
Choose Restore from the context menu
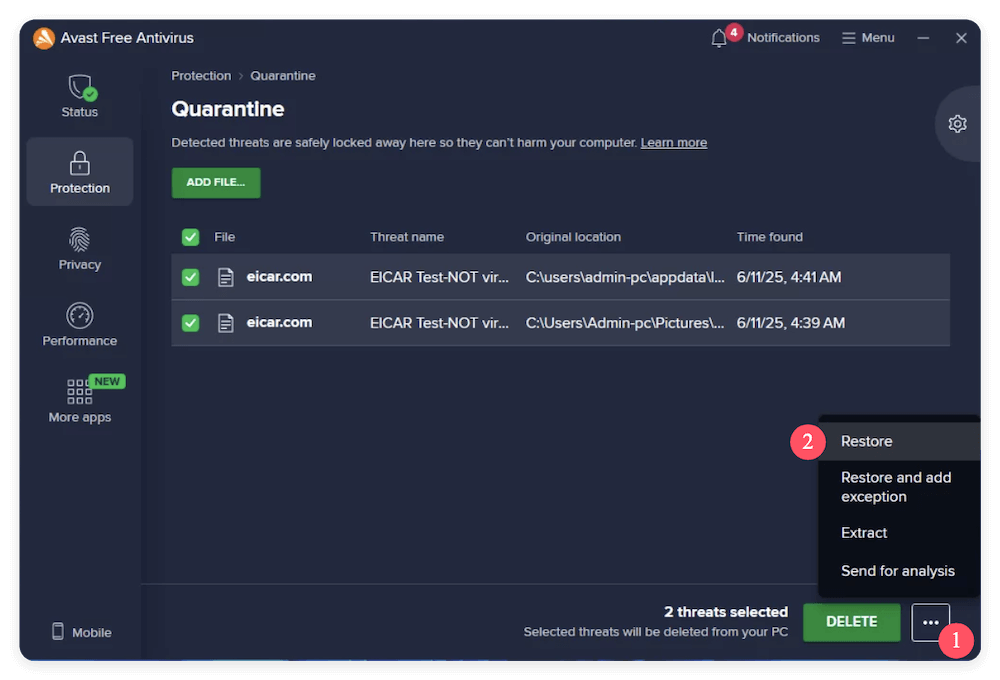pyautogui.click(x=866, y=441)
